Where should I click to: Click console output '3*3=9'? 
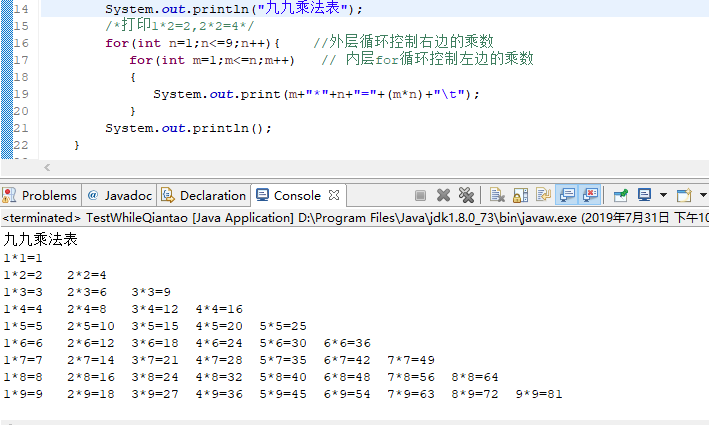click(151, 292)
